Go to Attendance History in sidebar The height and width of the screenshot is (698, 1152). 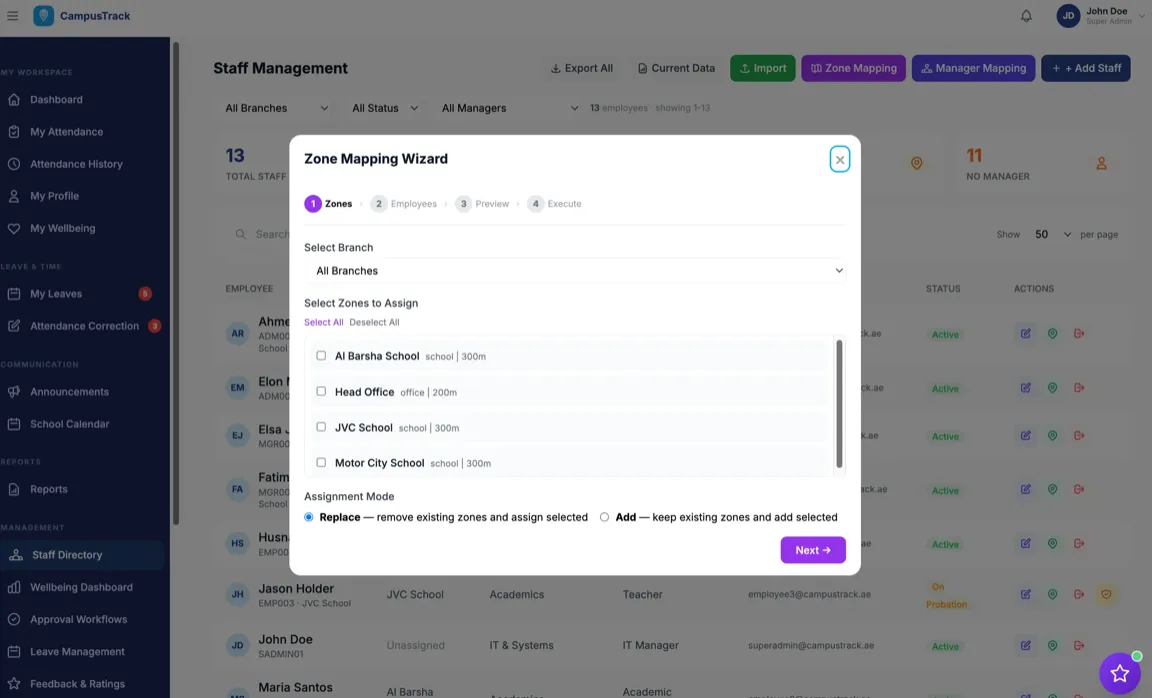(76, 164)
